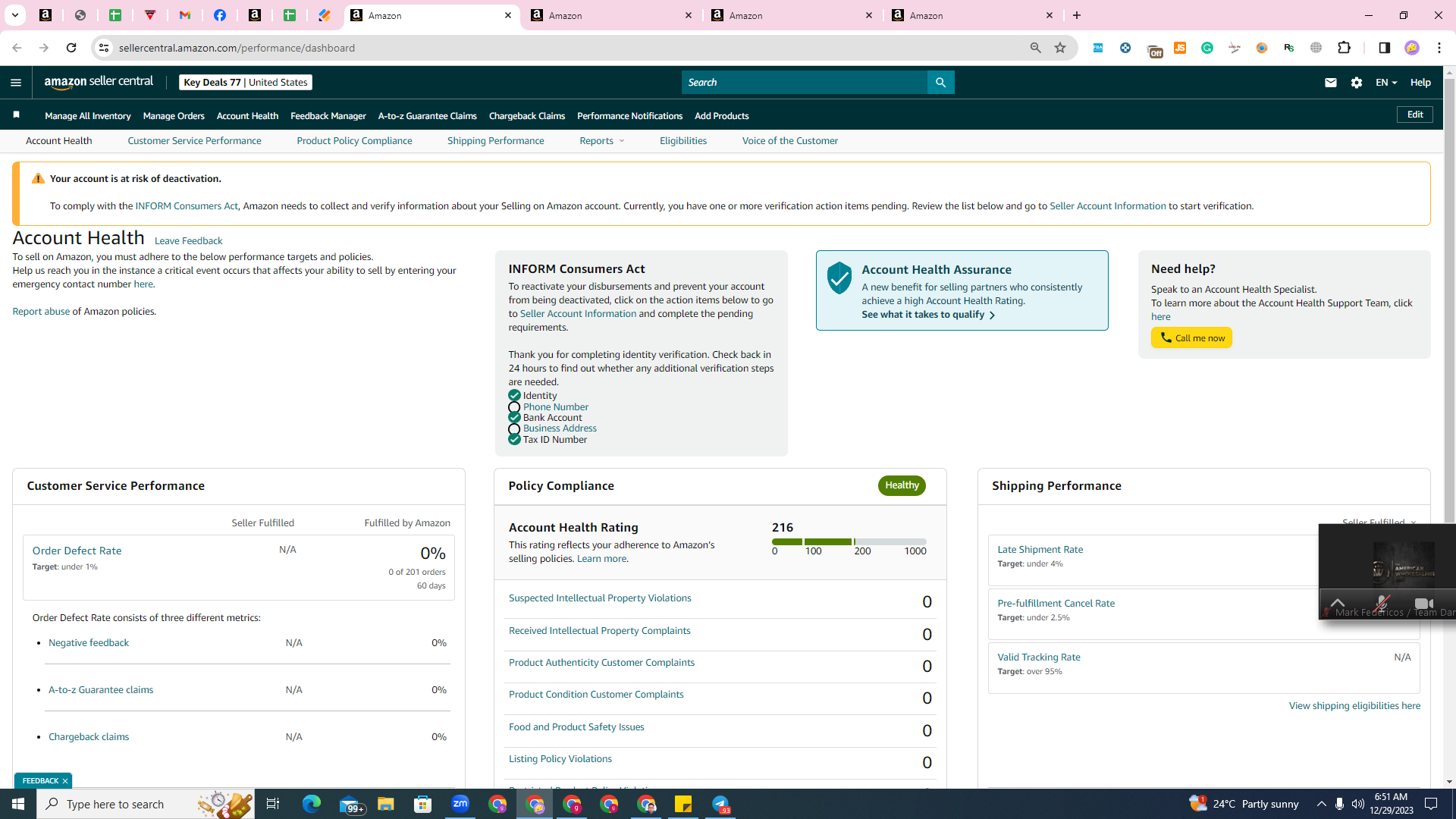The width and height of the screenshot is (1456, 819).
Task: Click the site information icon in address bar
Action: (x=104, y=48)
